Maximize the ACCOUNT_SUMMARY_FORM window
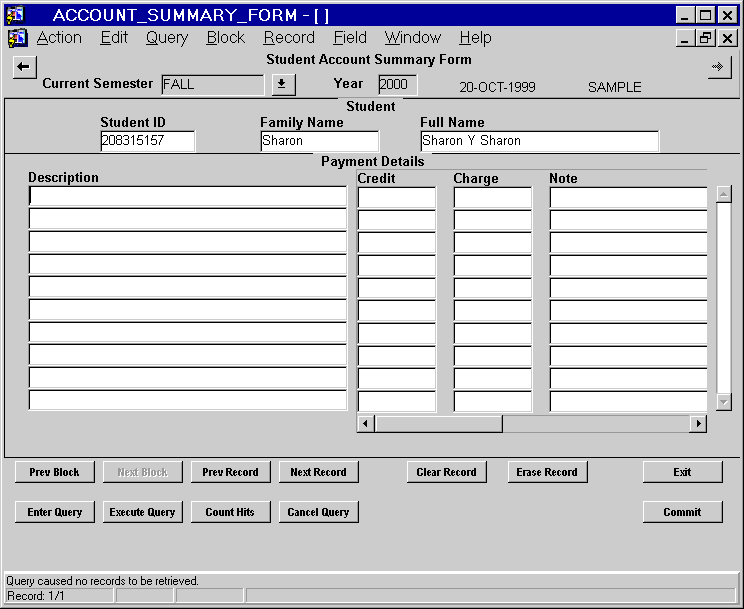 (706, 15)
